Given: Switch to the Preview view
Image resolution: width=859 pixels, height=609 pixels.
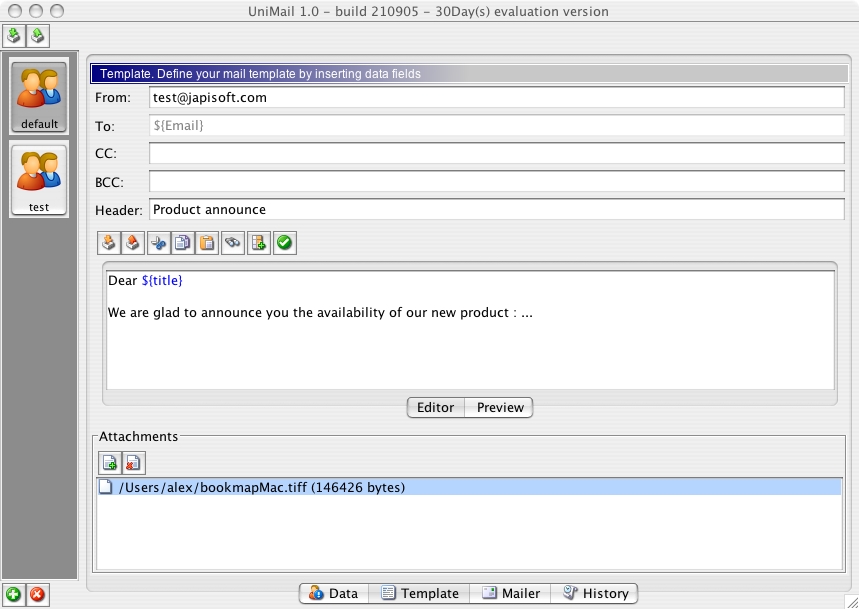Looking at the screenshot, I should tap(500, 407).
